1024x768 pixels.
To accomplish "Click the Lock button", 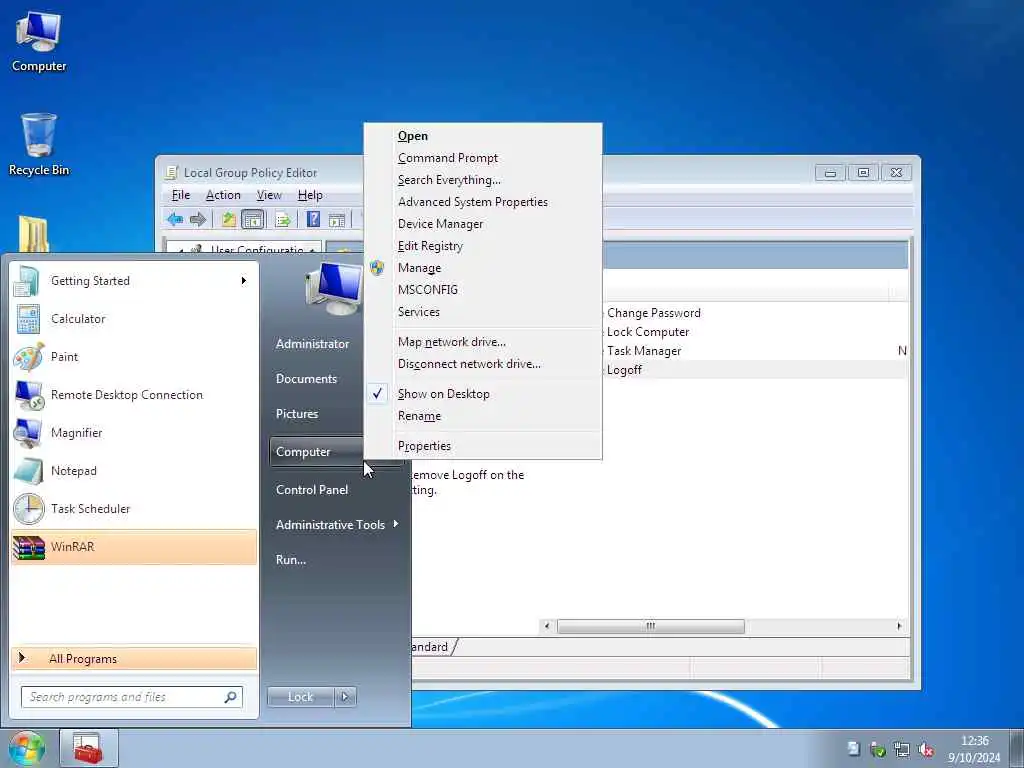I will [x=301, y=697].
